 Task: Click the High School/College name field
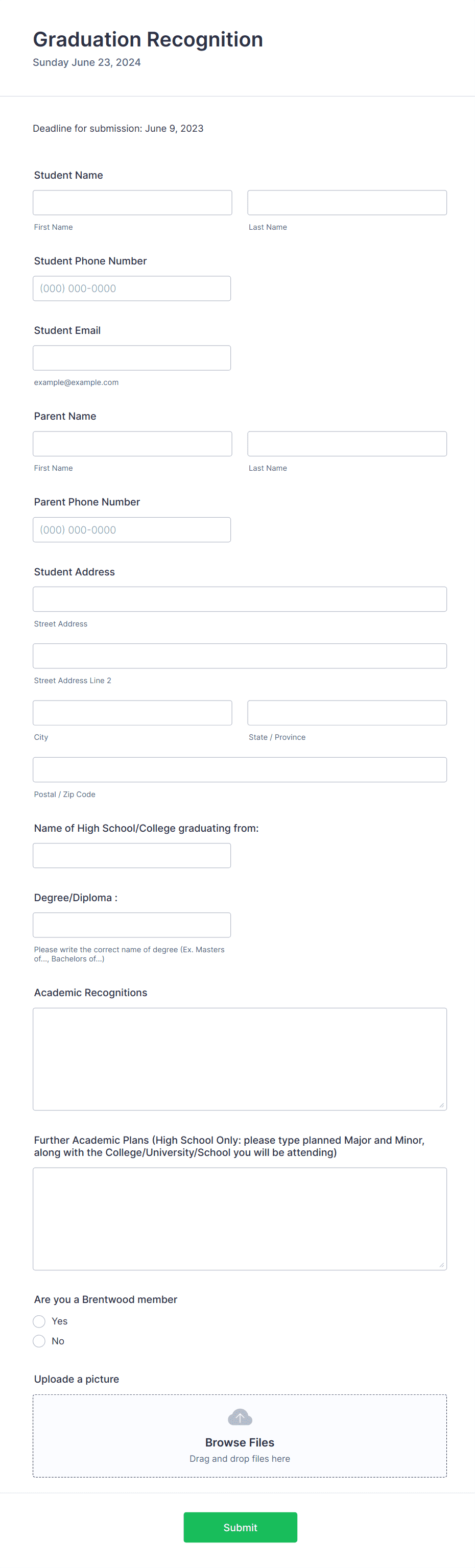[x=132, y=855]
